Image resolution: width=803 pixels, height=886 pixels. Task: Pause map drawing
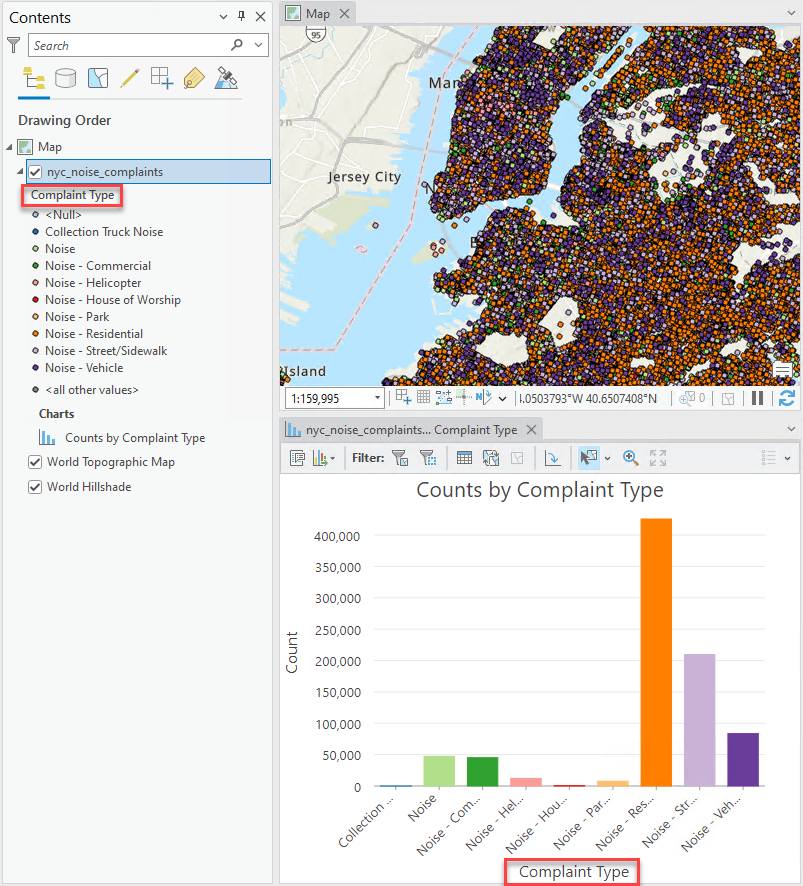757,398
